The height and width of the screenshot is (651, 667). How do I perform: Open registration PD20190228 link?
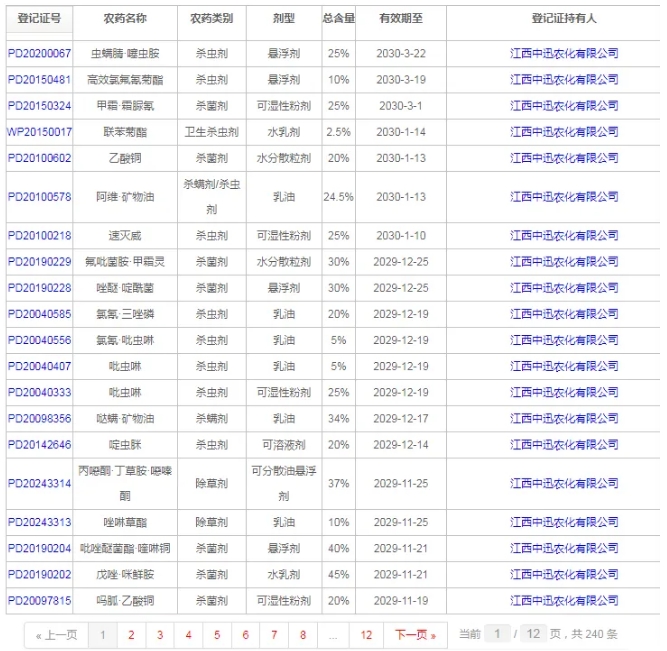click(40, 288)
